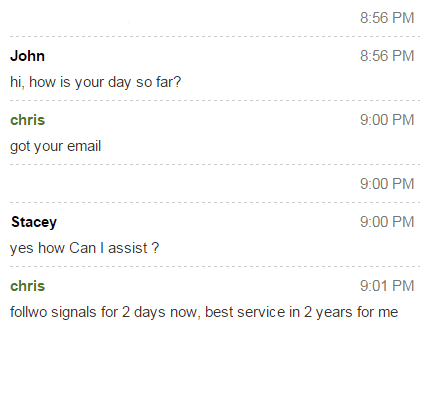Select the 8:56 PM timestamp beside John

pyautogui.click(x=387, y=56)
